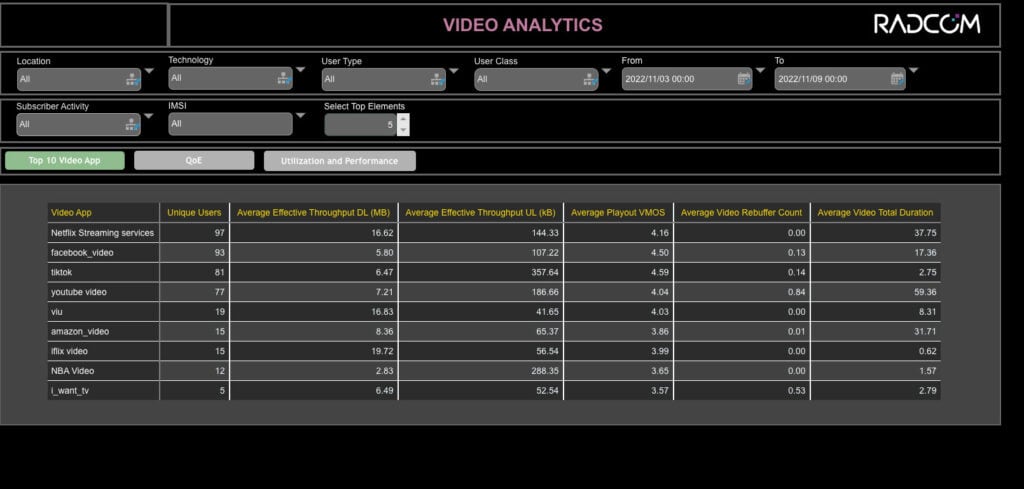1024x489 pixels.
Task: Click the Select Top Elements number field
Action: point(360,125)
